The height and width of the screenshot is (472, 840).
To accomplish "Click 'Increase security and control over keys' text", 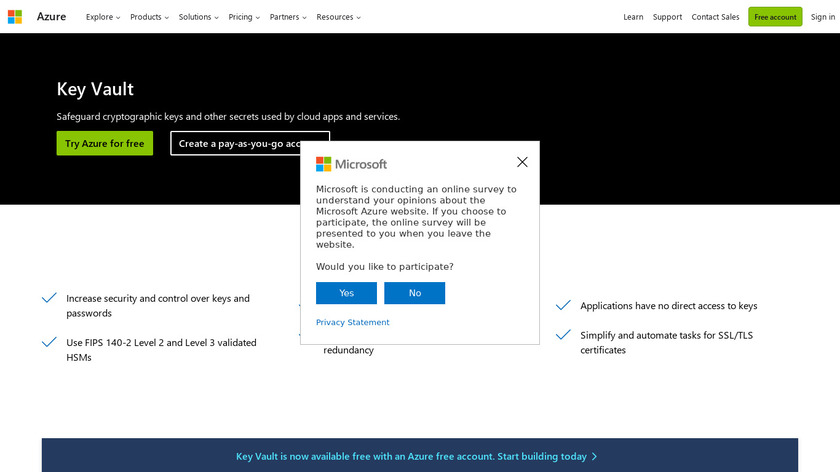I will tap(158, 298).
